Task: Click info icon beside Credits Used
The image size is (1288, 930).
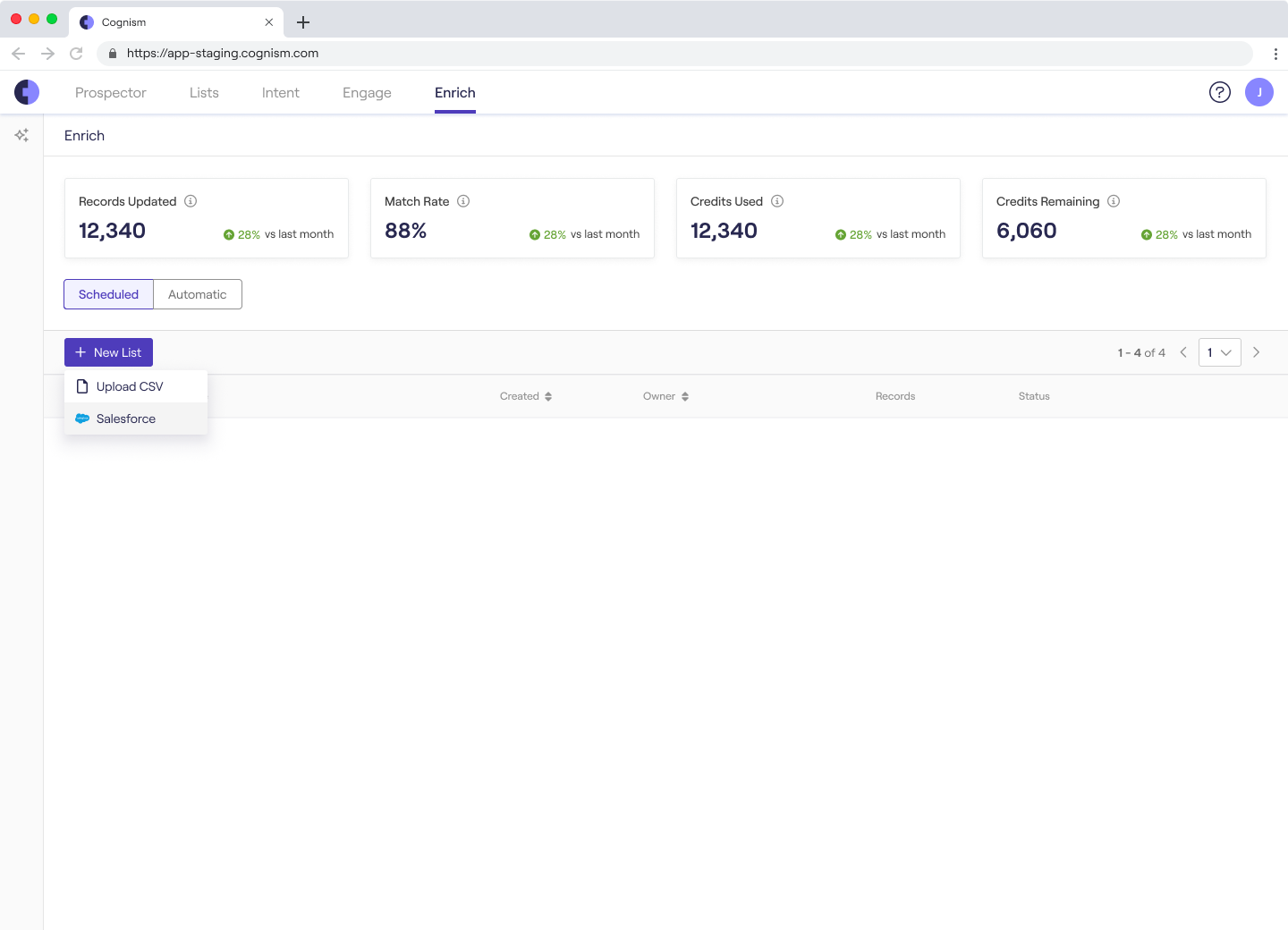Action: (x=777, y=201)
